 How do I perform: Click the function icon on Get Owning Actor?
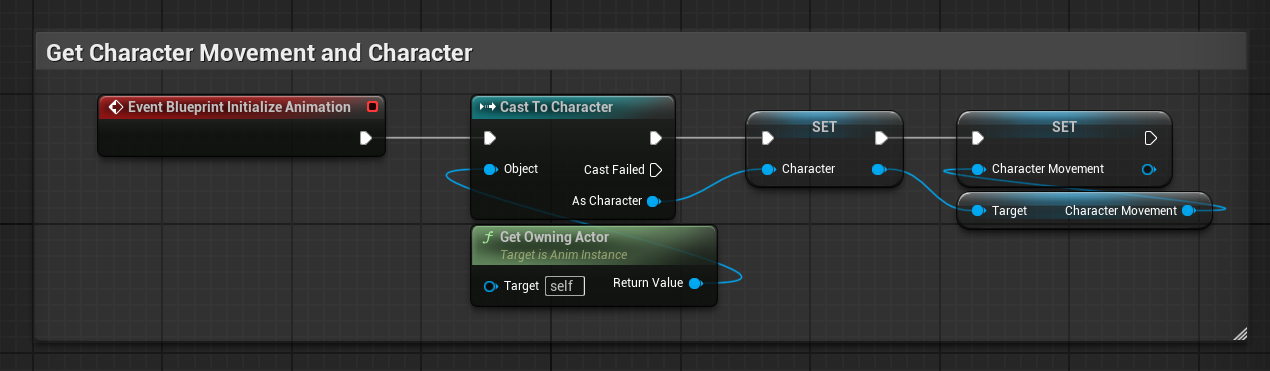pos(487,237)
